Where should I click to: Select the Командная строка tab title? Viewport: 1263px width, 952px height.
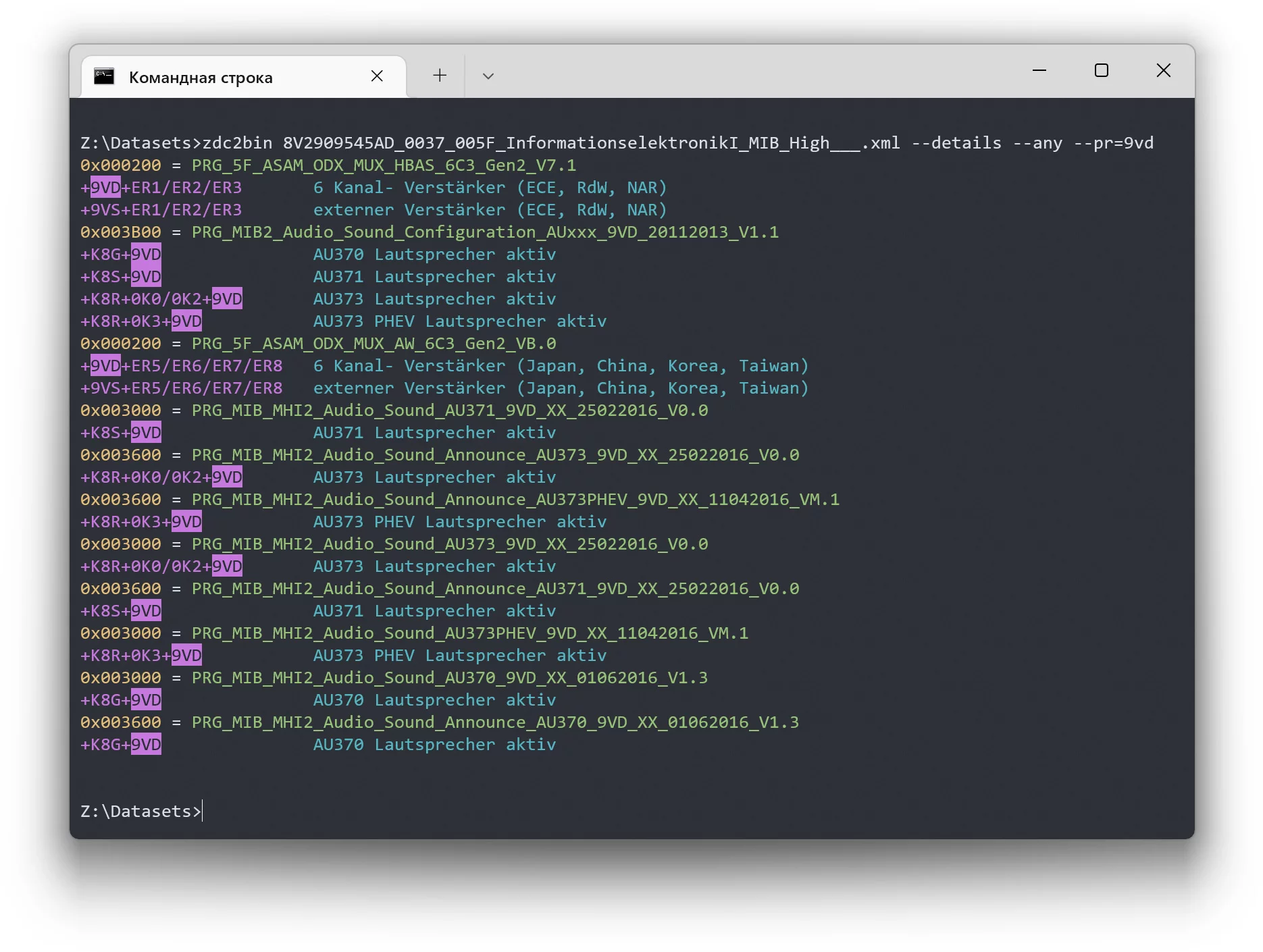tap(201, 78)
